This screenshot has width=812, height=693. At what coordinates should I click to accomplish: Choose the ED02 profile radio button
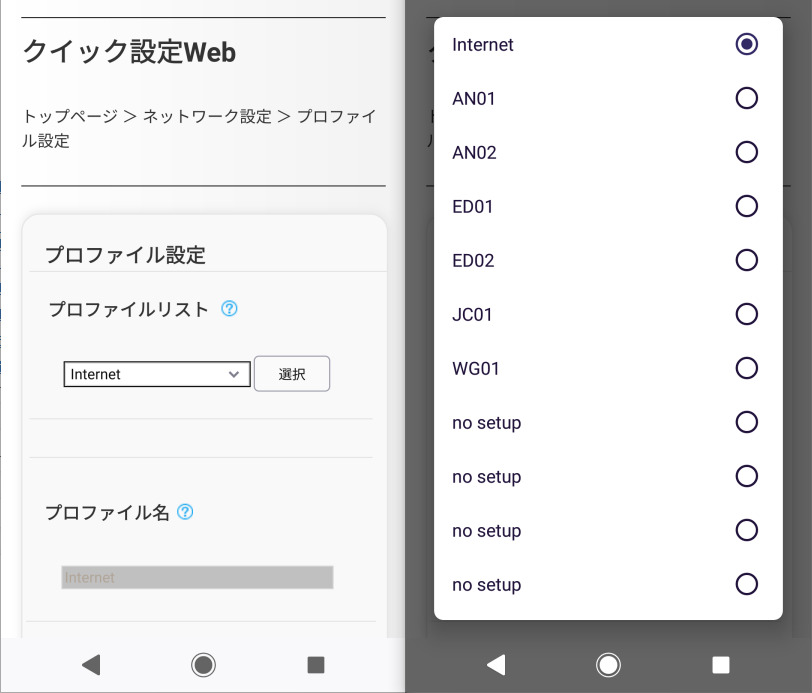click(746, 261)
